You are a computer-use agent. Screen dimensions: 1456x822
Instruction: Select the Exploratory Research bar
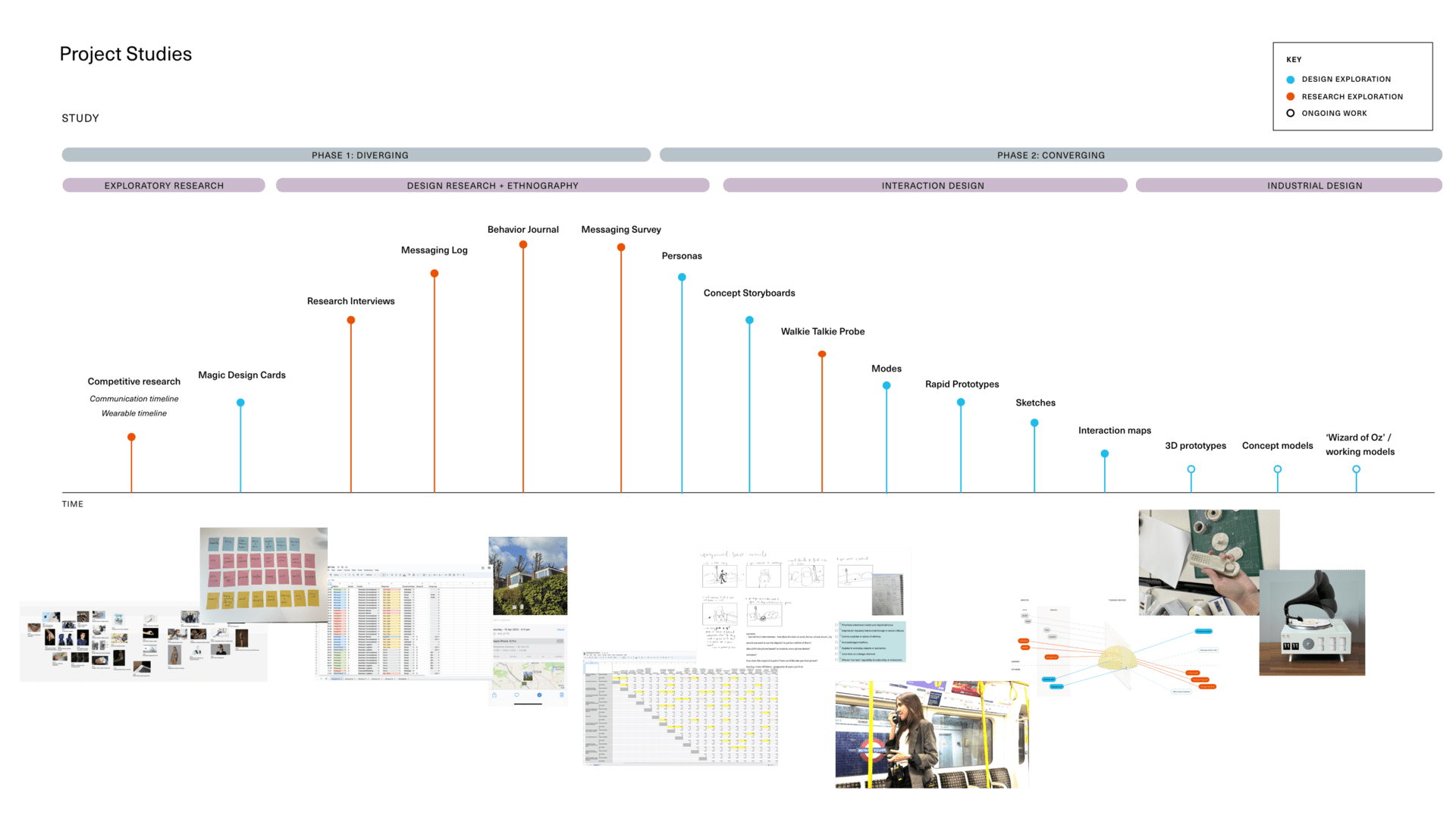164,185
